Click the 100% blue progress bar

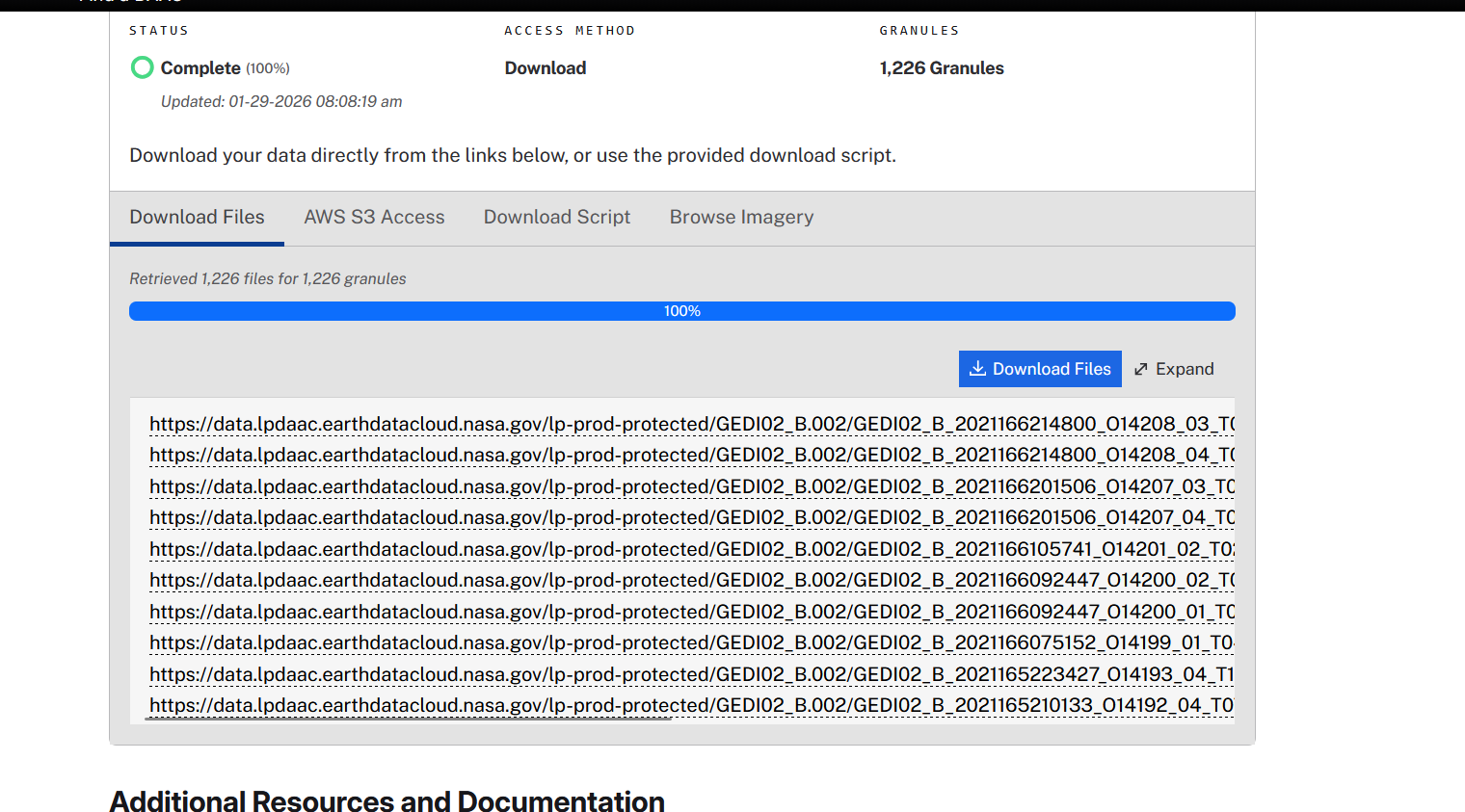pyautogui.click(x=681, y=311)
